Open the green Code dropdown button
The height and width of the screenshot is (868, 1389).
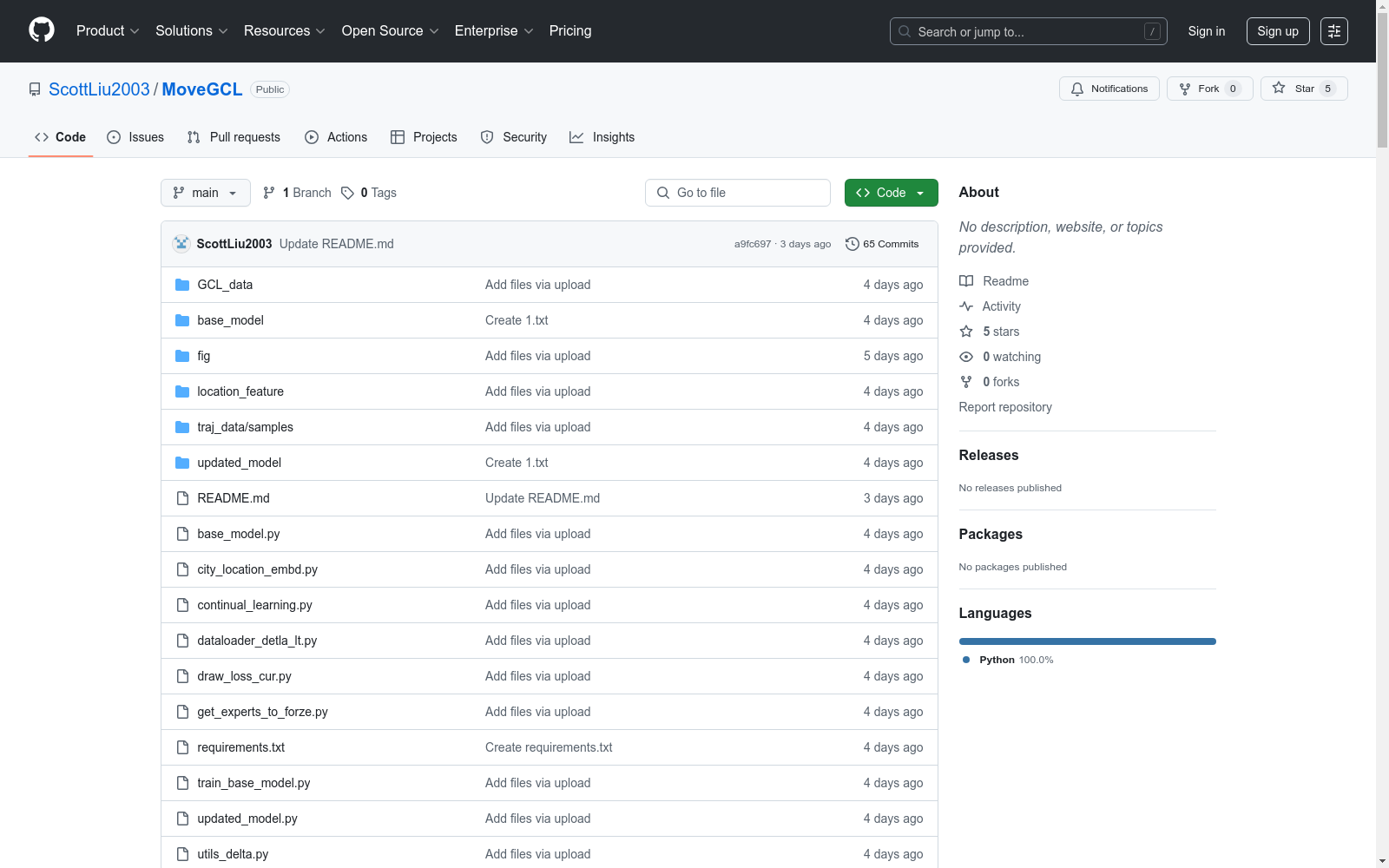891,193
